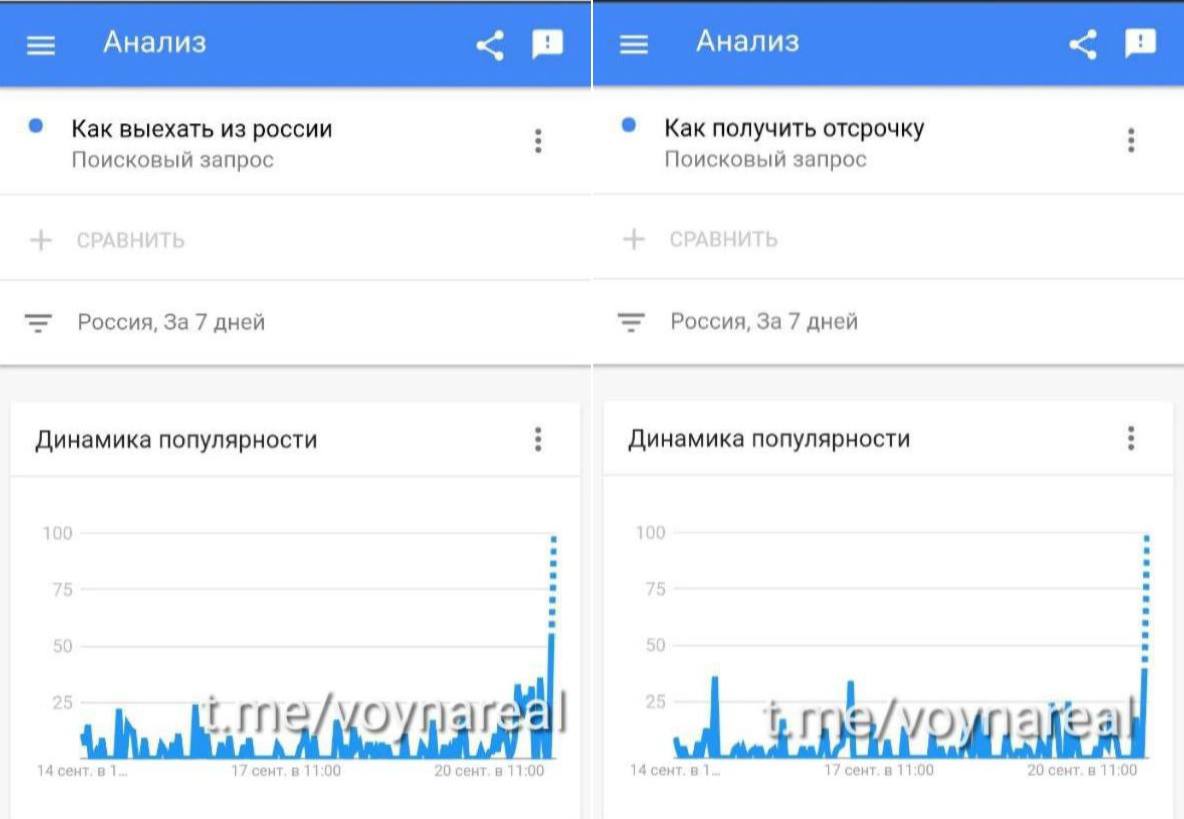The height and width of the screenshot is (819, 1184).
Task: Open options for 'Как получить отсрочку' query
Action: [x=1131, y=140]
